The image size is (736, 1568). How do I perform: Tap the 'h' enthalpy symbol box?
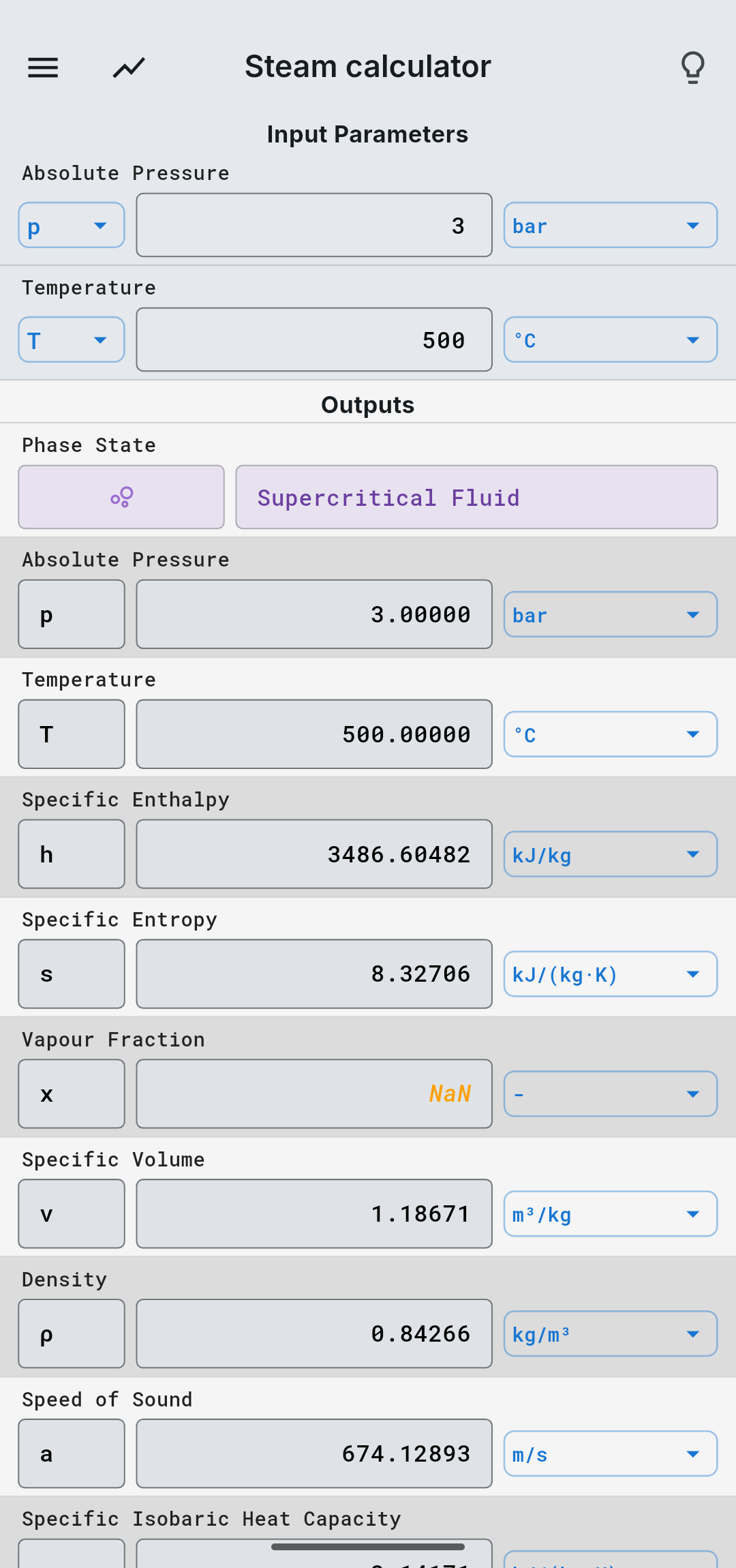(72, 854)
